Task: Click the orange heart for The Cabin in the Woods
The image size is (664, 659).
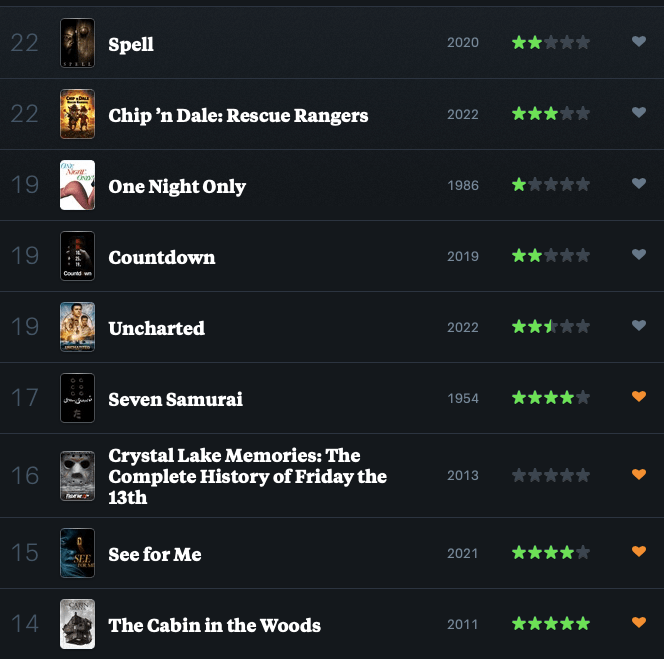Action: [639, 623]
